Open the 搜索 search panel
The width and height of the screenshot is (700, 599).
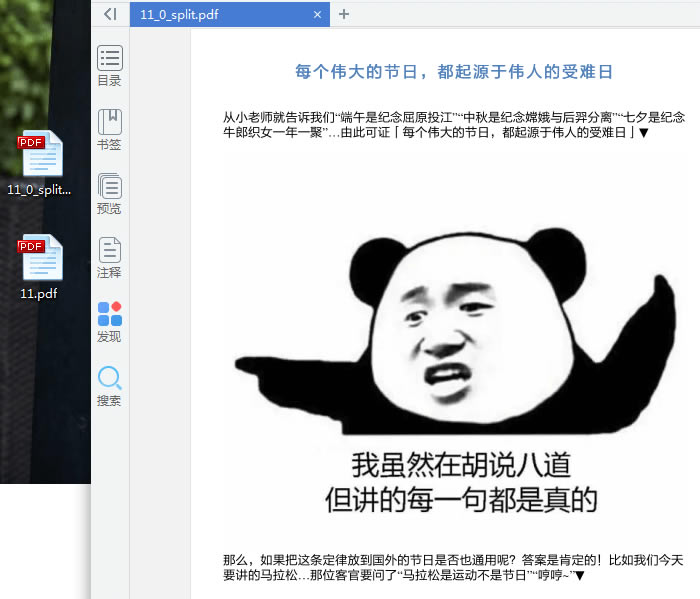[109, 386]
